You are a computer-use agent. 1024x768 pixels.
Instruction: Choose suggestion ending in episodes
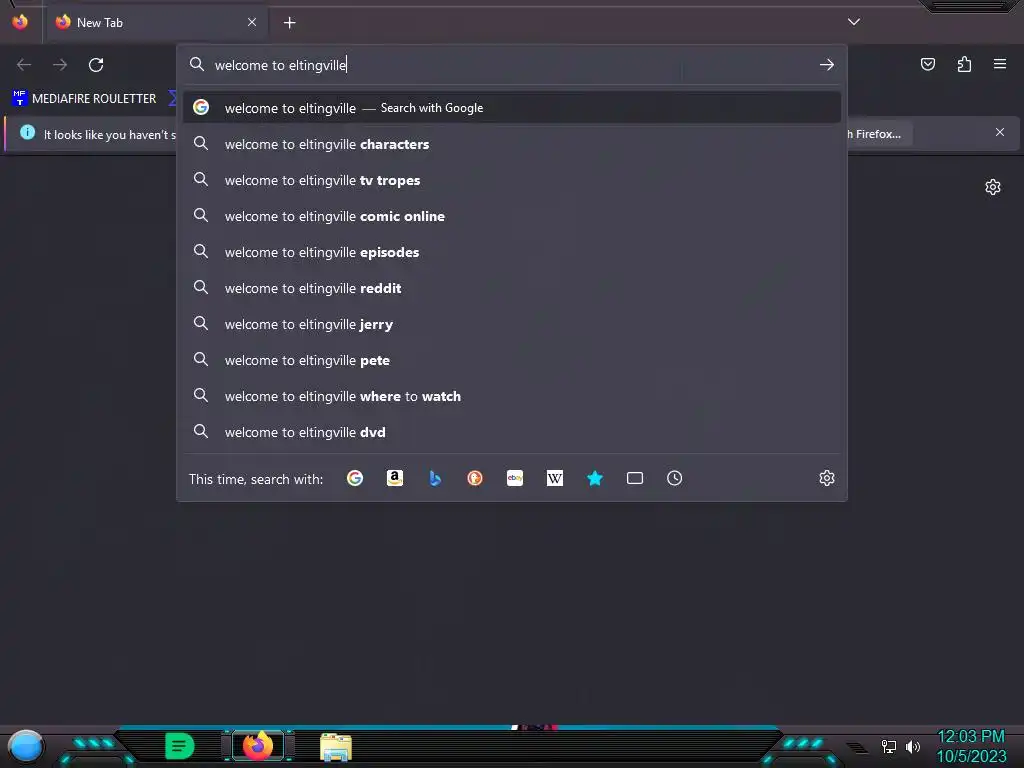pos(512,252)
